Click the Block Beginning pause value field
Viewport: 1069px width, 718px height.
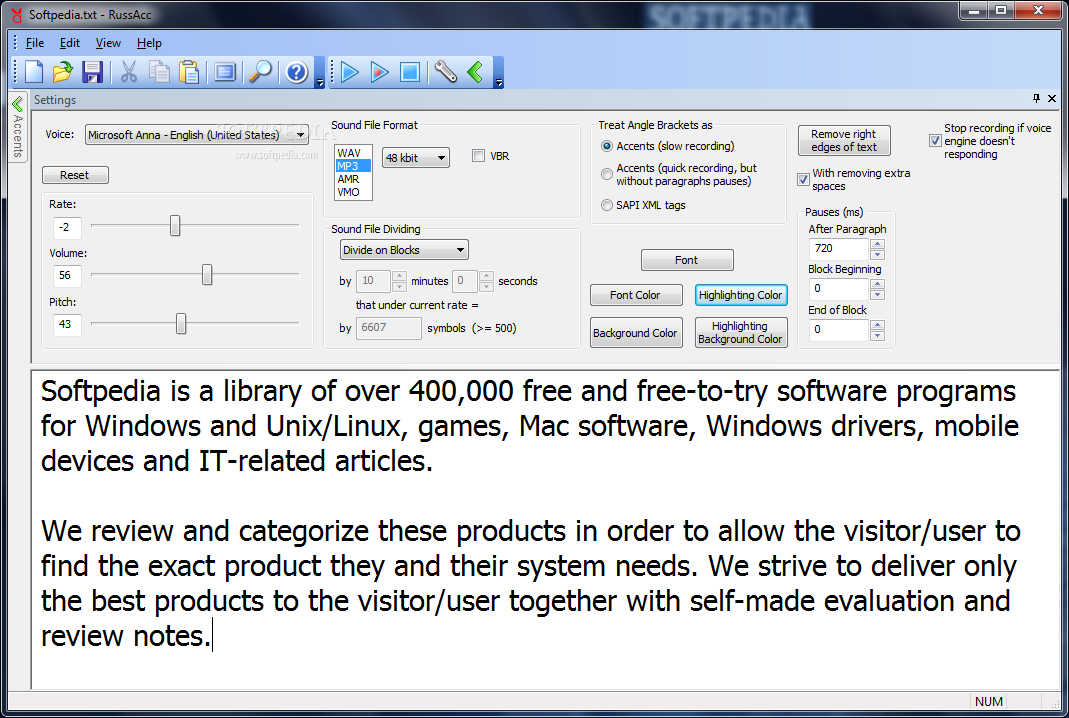(x=839, y=288)
